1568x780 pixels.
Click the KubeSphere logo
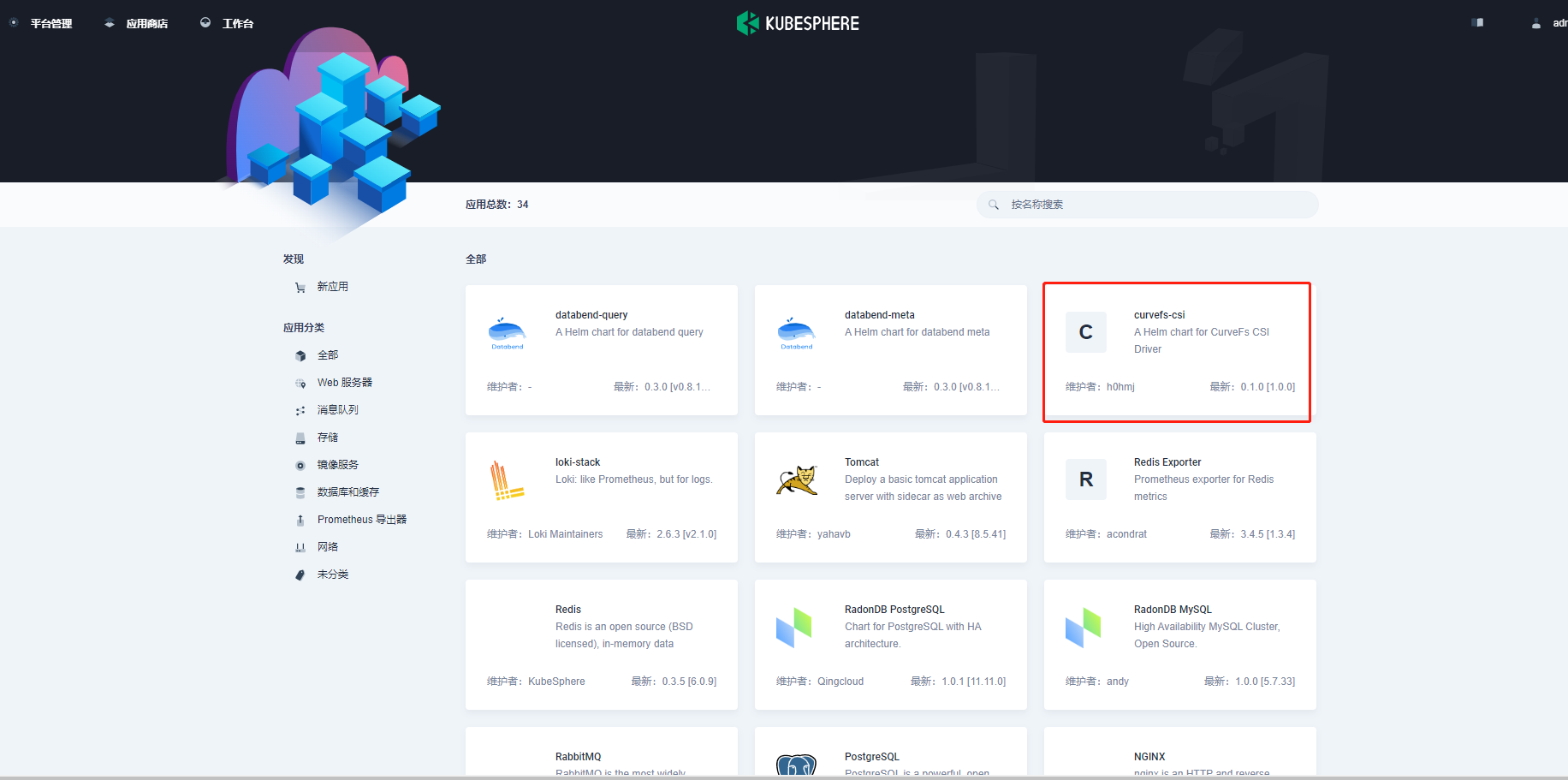tap(798, 23)
